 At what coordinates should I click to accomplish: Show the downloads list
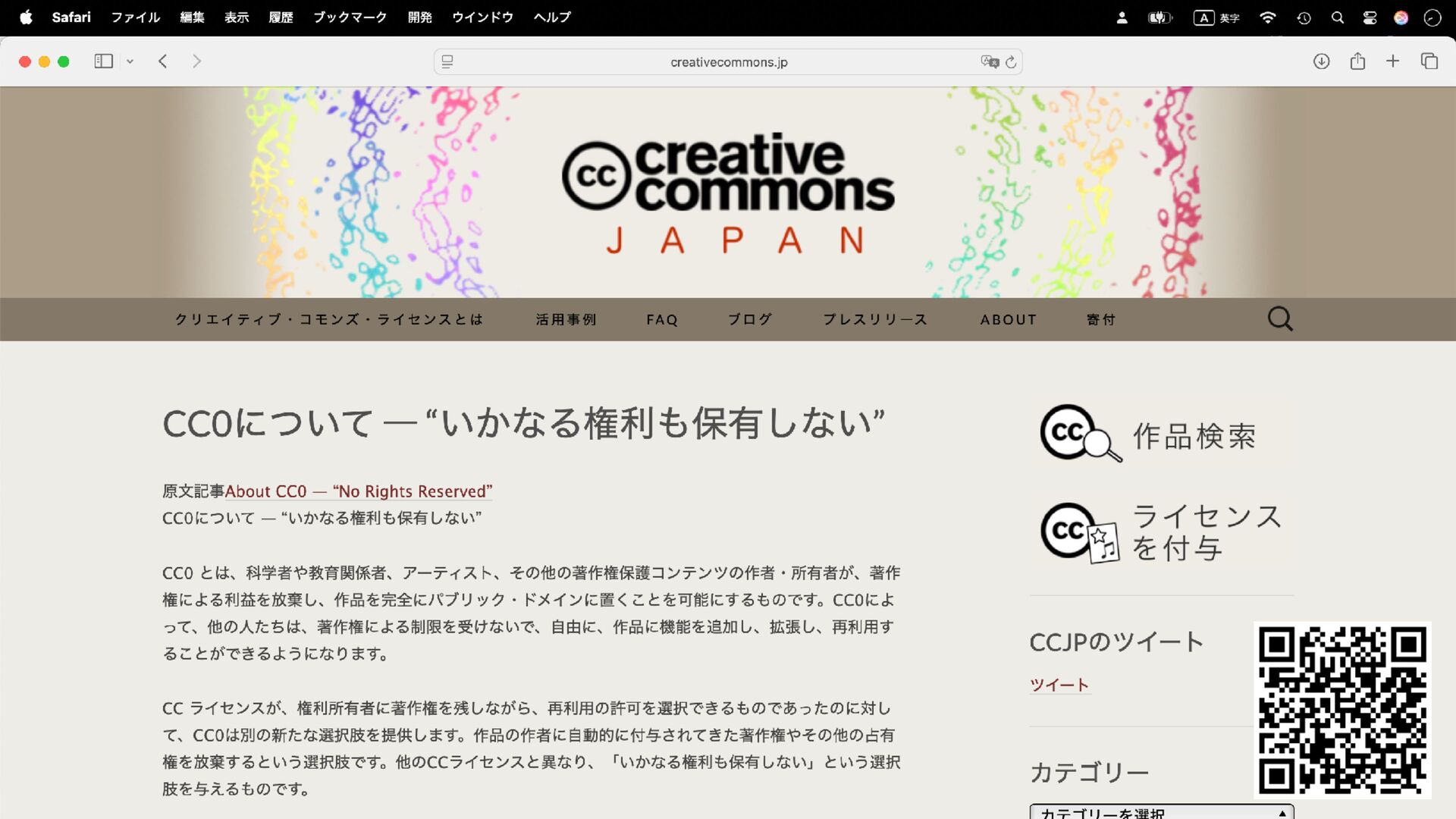(1321, 61)
